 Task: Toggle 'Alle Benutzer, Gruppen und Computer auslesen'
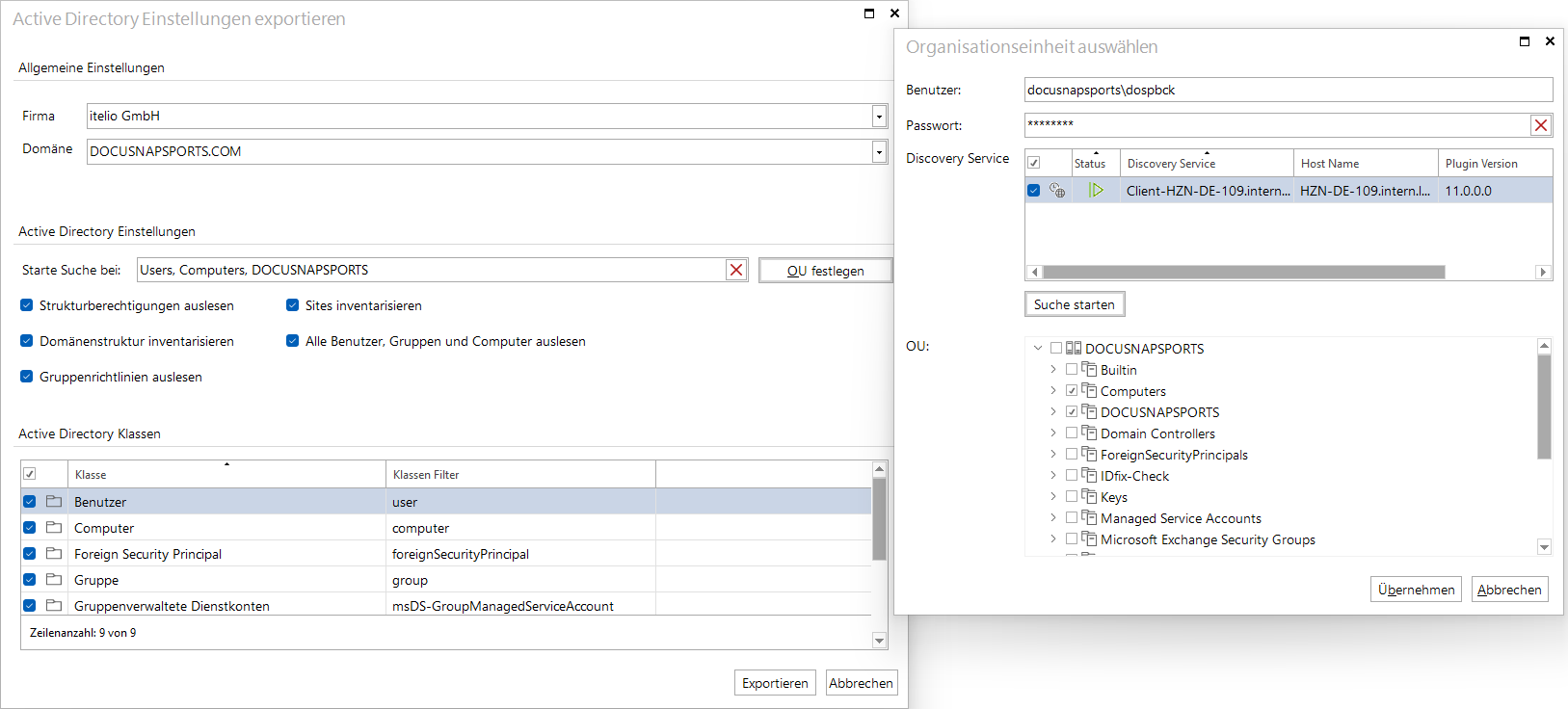point(293,341)
